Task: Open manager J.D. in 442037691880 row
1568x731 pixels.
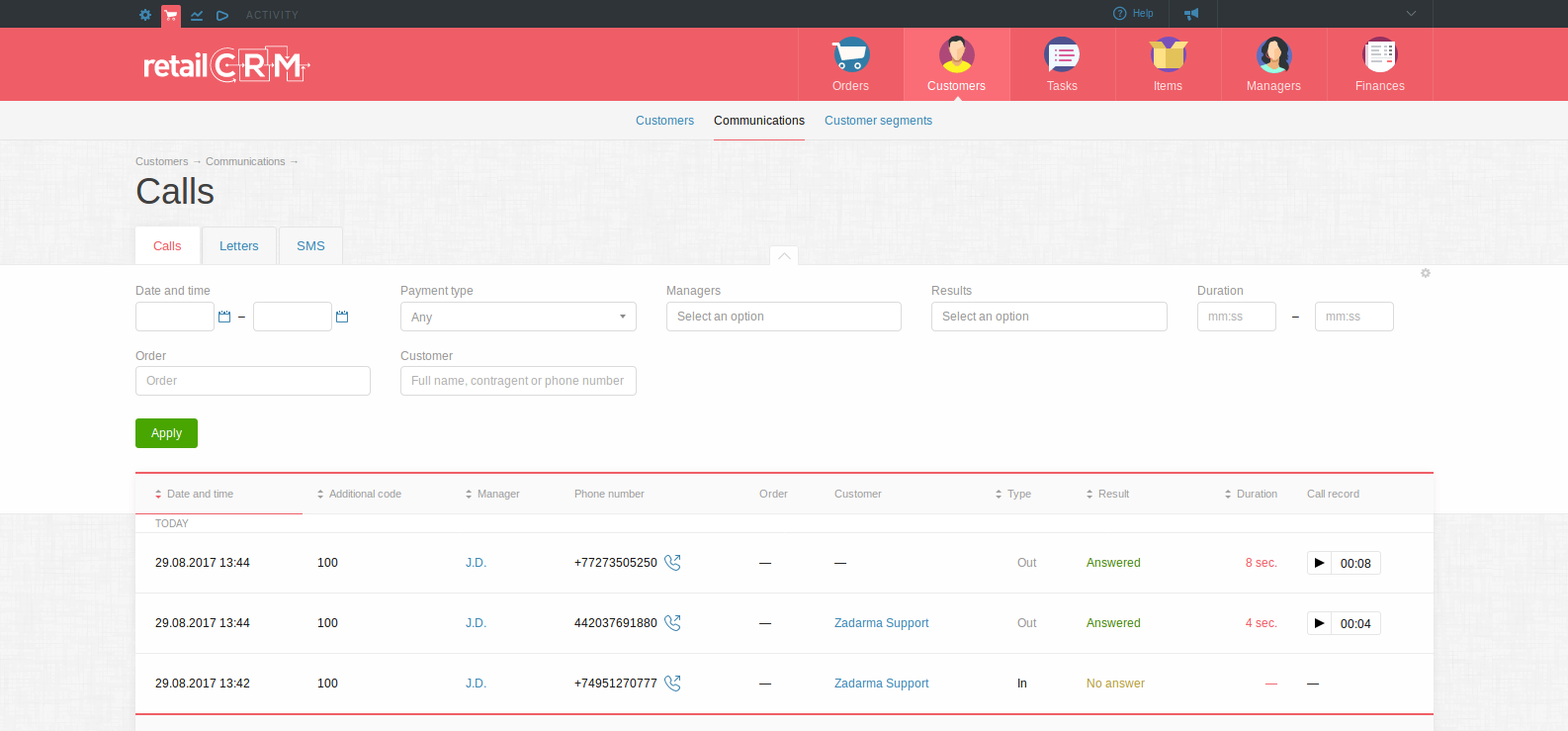Action: (476, 623)
